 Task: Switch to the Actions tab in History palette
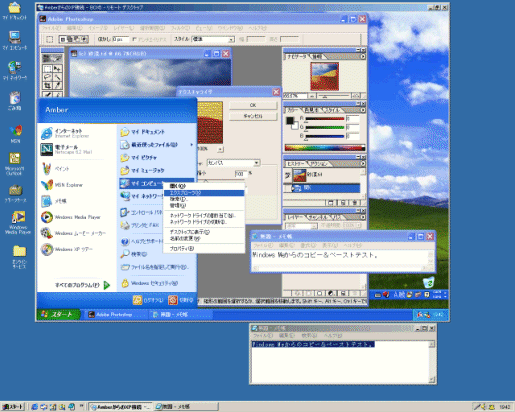coord(319,164)
